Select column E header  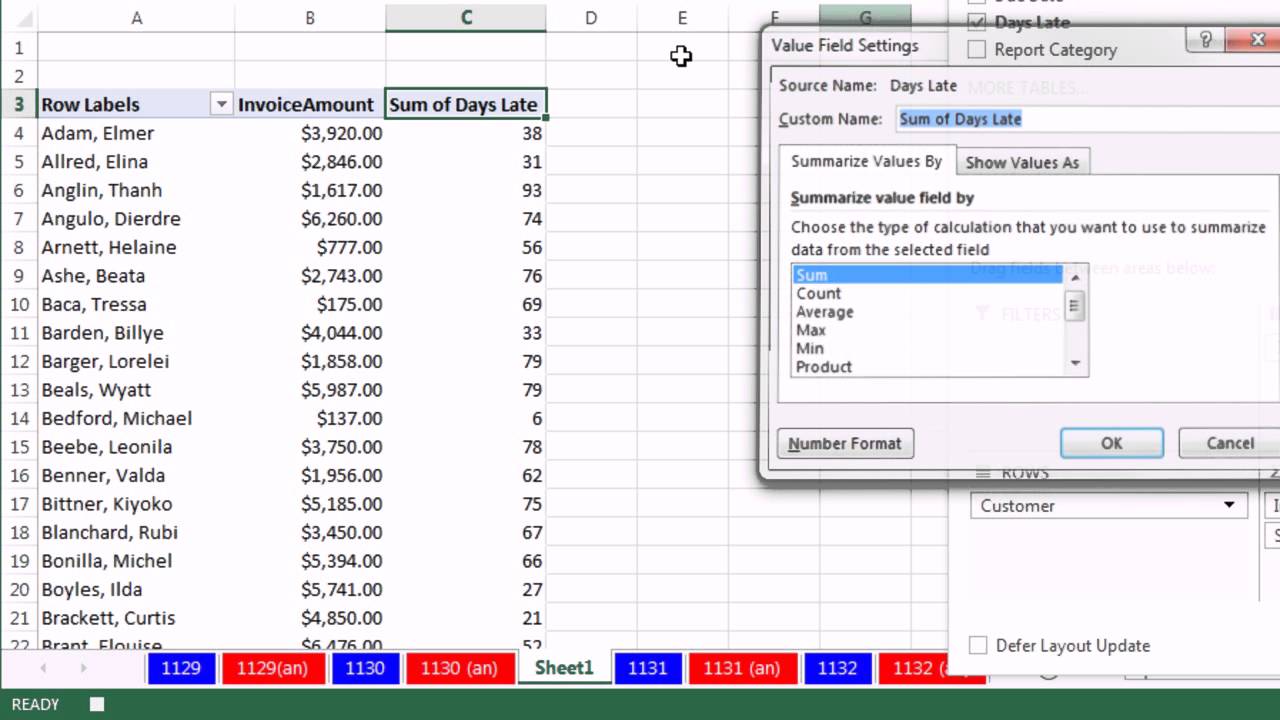682,18
